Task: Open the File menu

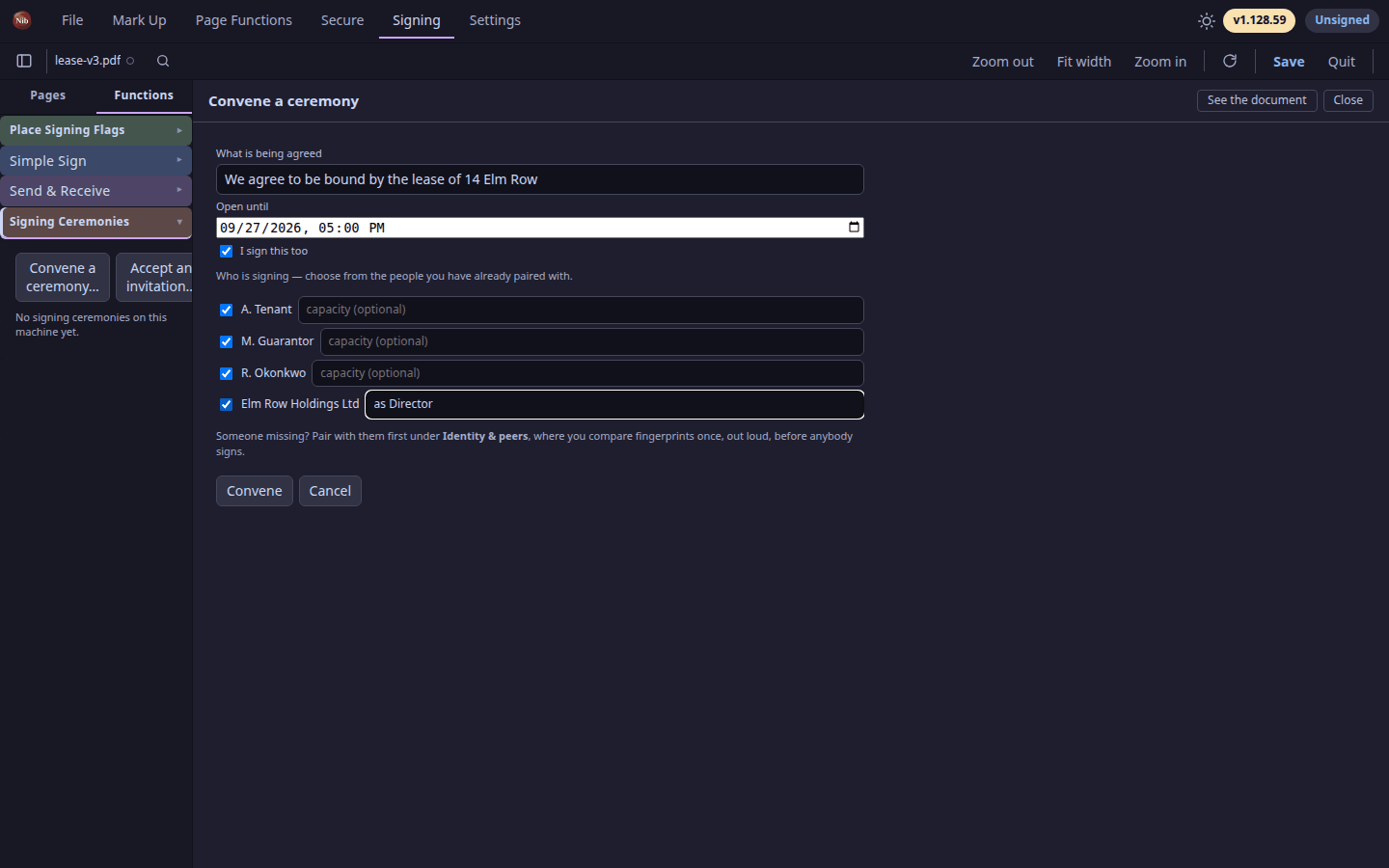Action: [72, 20]
